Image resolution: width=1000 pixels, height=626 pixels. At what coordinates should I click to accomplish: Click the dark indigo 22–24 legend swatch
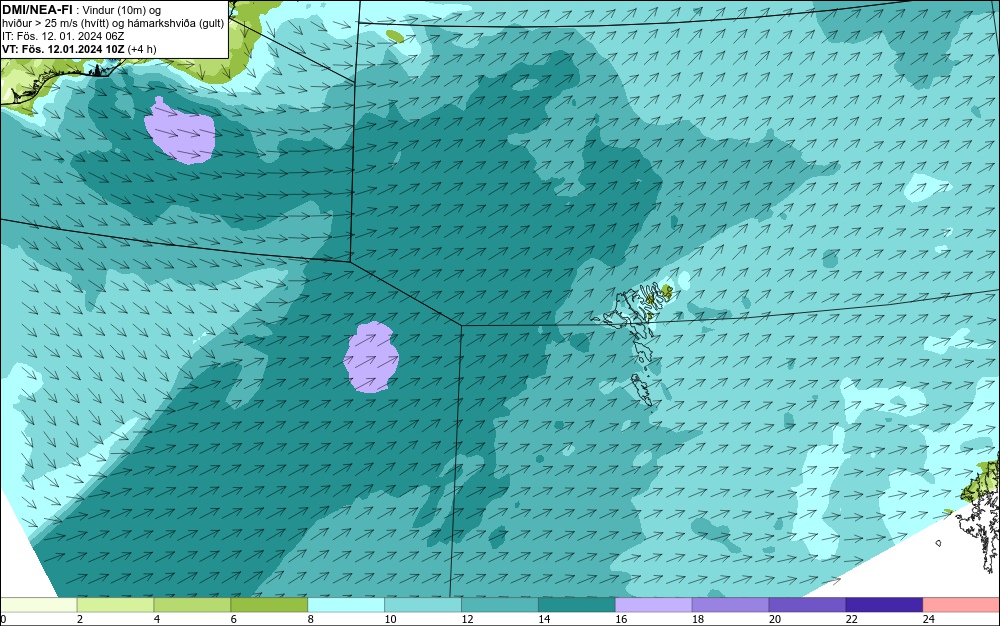[x=885, y=605]
